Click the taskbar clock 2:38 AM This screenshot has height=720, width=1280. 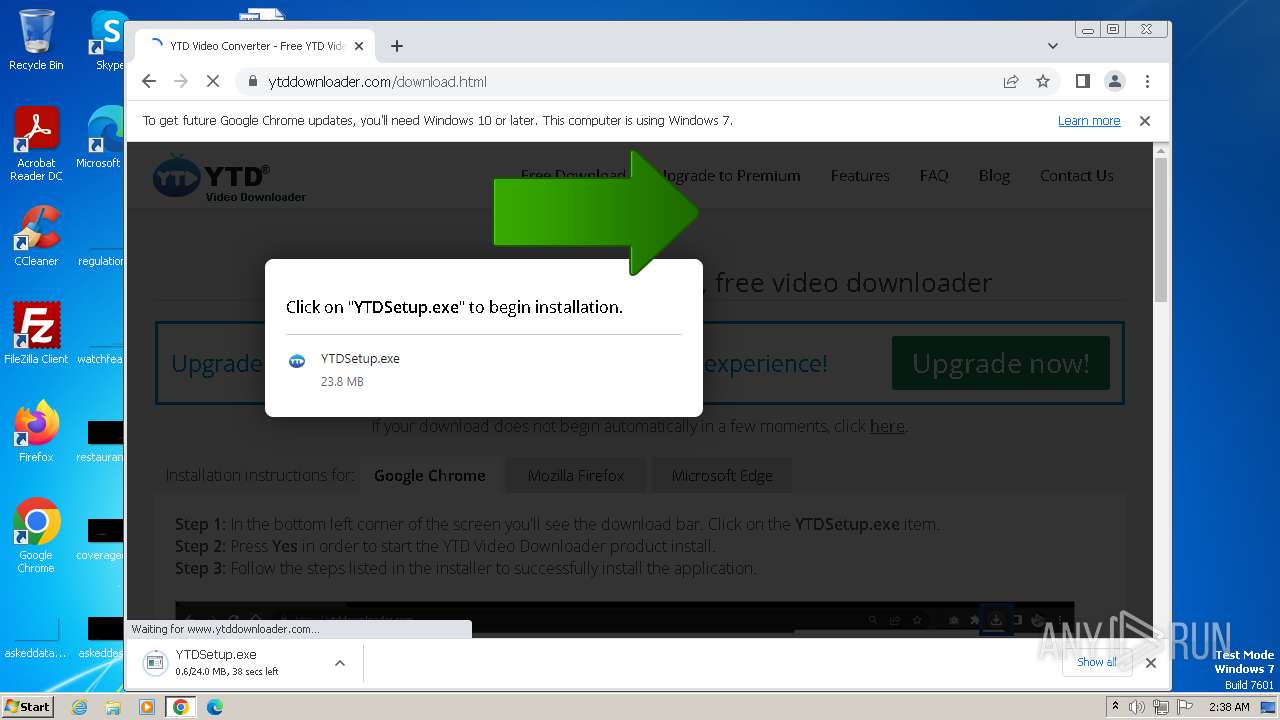(x=1228, y=707)
